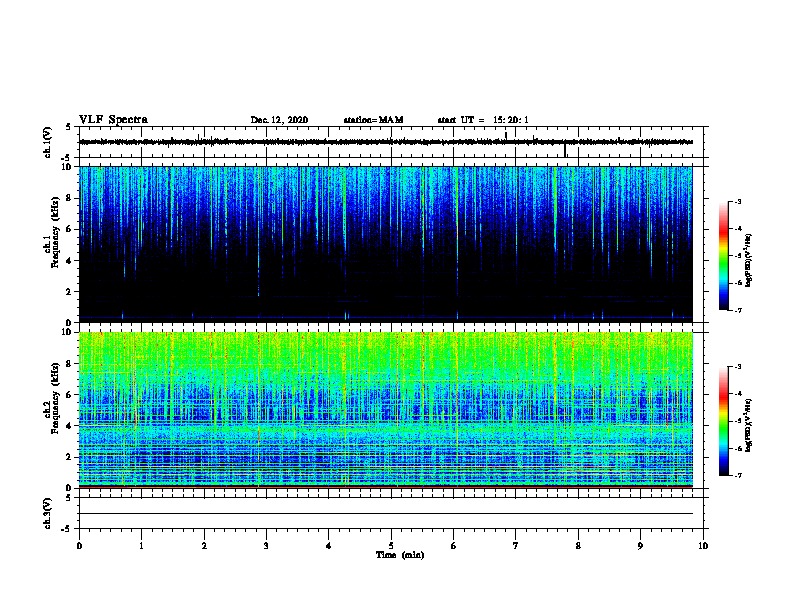This screenshot has width=792, height=612.
Task: Click inside the ch.1 spectrogram panel
Action: pyautogui.click(x=385, y=244)
